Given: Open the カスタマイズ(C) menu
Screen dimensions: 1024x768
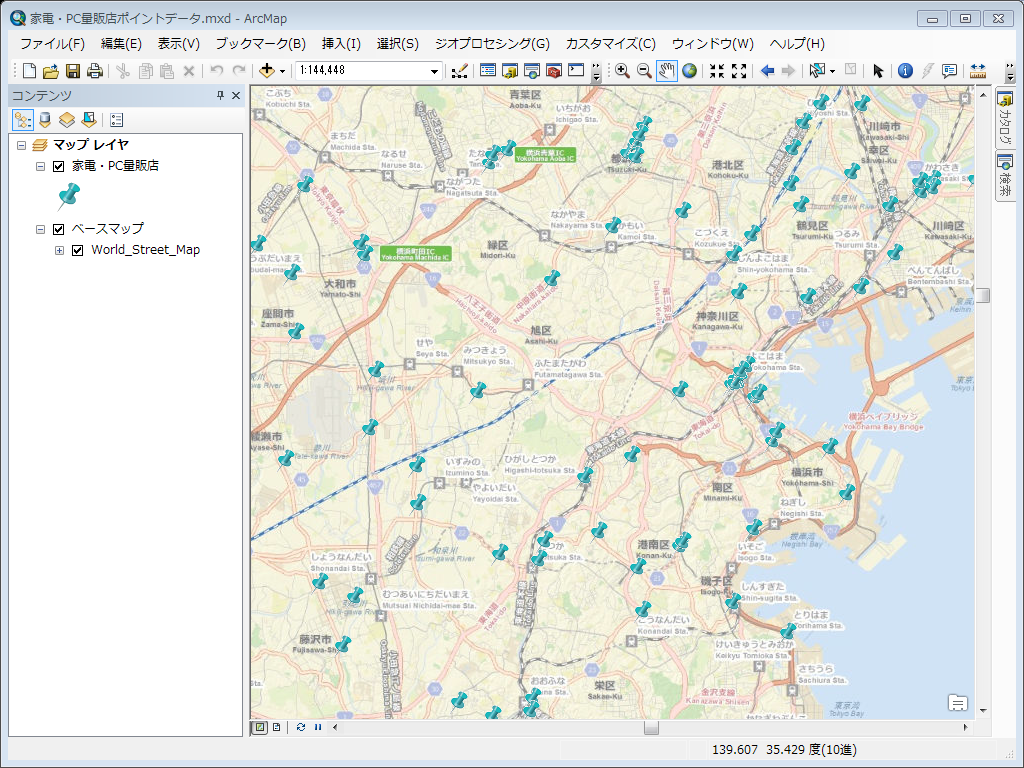Looking at the screenshot, I should pos(611,44).
